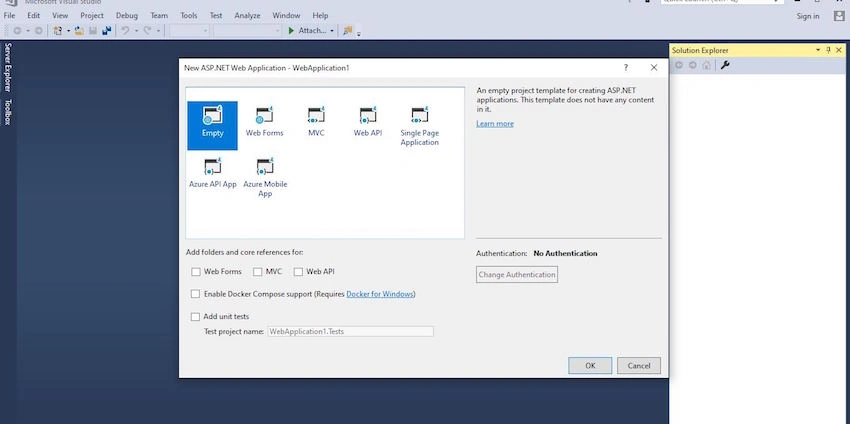Select the Single Page Application template
This screenshot has width=850, height=424.
click(420, 126)
